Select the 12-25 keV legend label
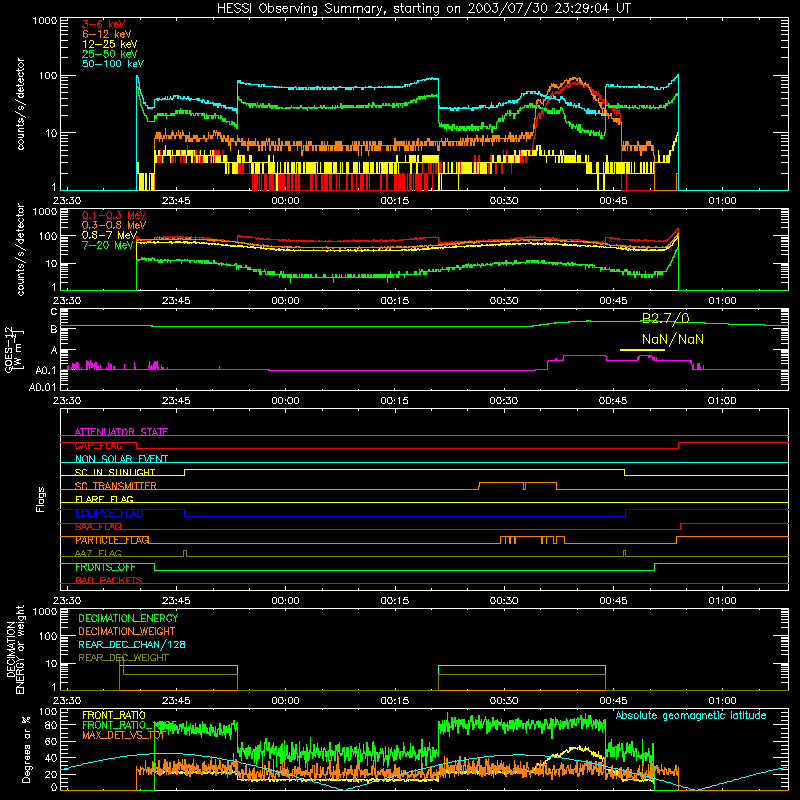Image resolution: width=800 pixels, height=800 pixels. [x=110, y=44]
